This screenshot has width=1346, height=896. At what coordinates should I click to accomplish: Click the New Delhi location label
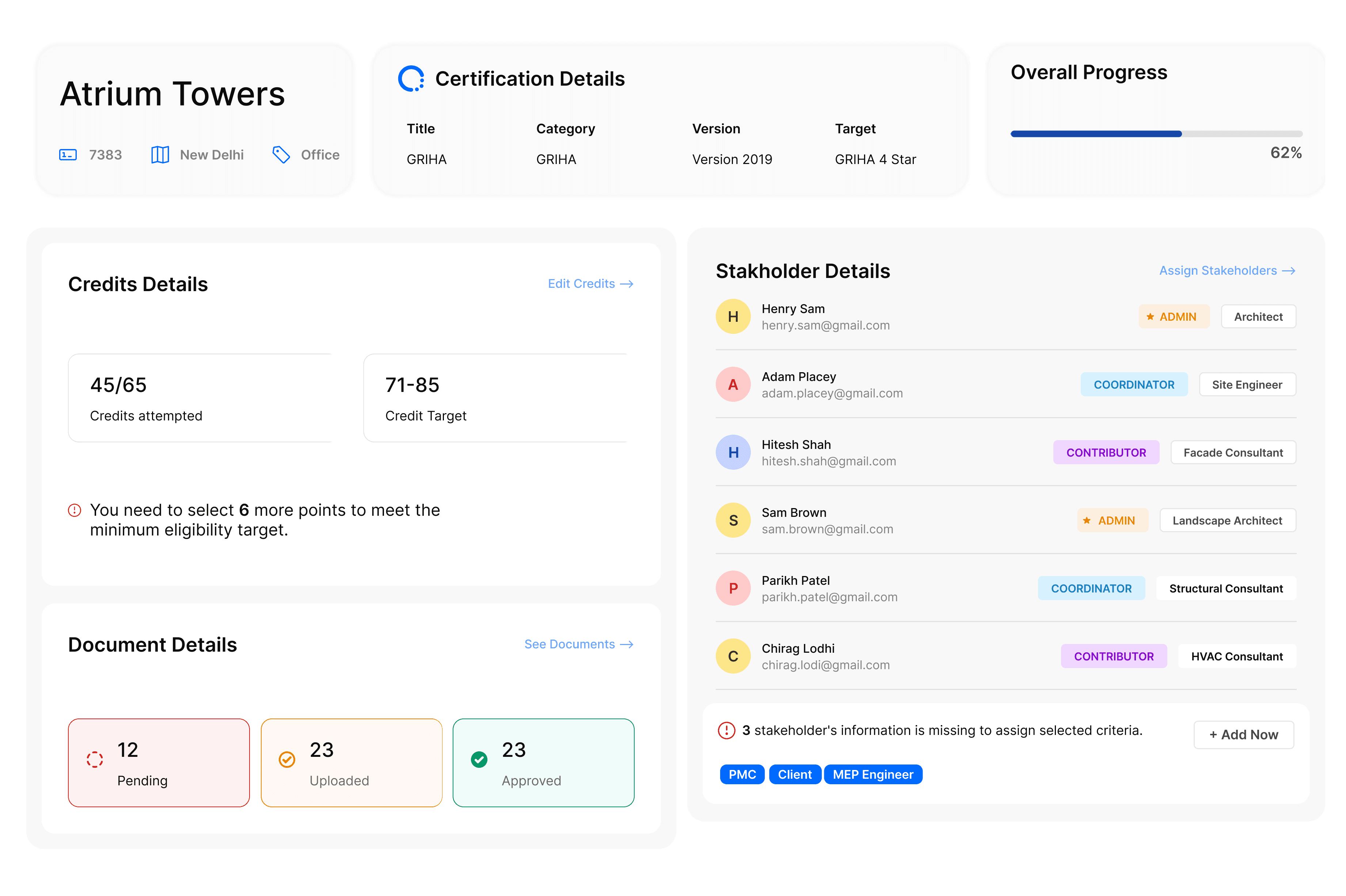point(212,155)
